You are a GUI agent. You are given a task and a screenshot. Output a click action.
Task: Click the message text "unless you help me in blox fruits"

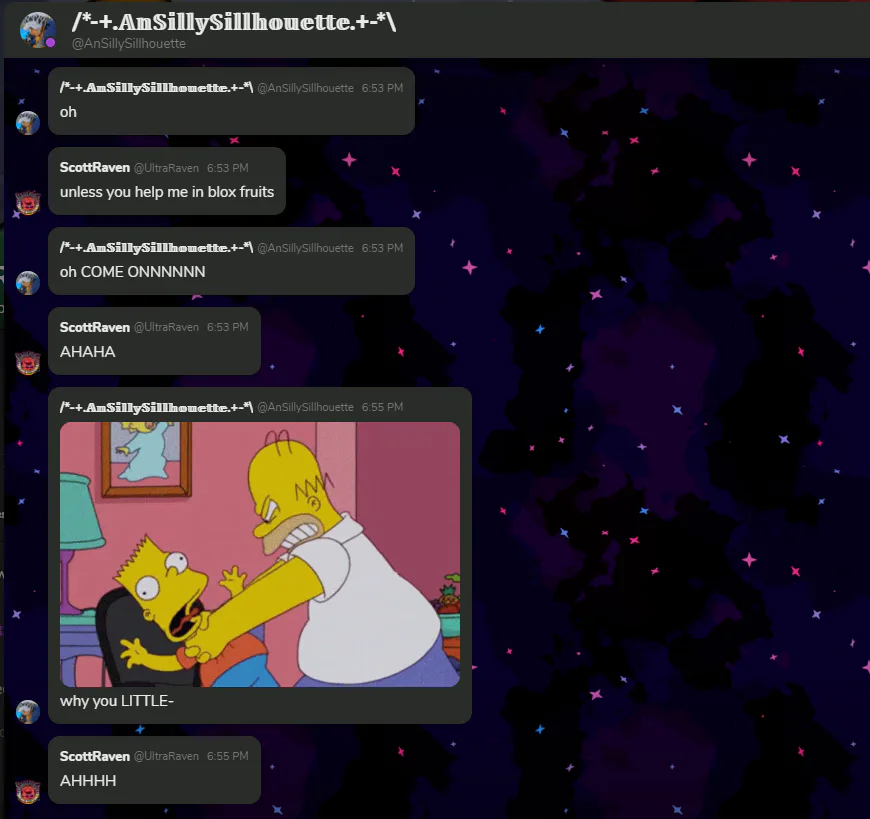[x=167, y=192]
